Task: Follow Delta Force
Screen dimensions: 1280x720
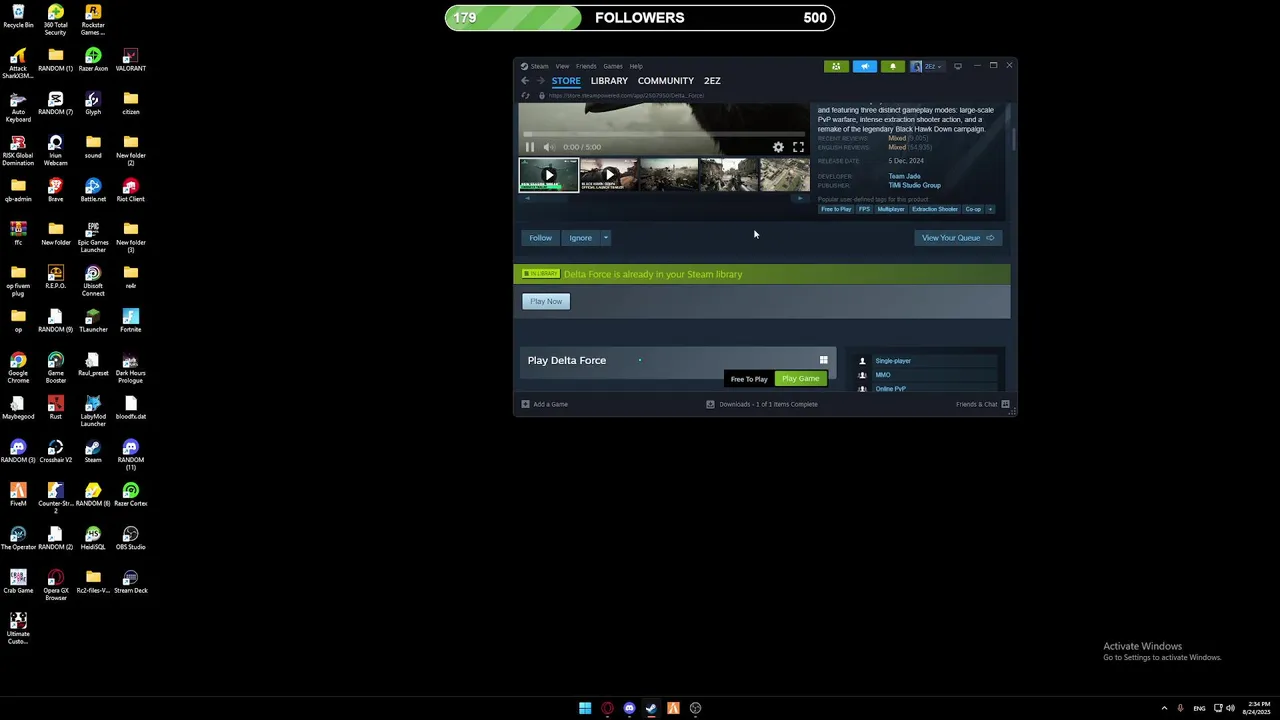Action: (x=540, y=238)
